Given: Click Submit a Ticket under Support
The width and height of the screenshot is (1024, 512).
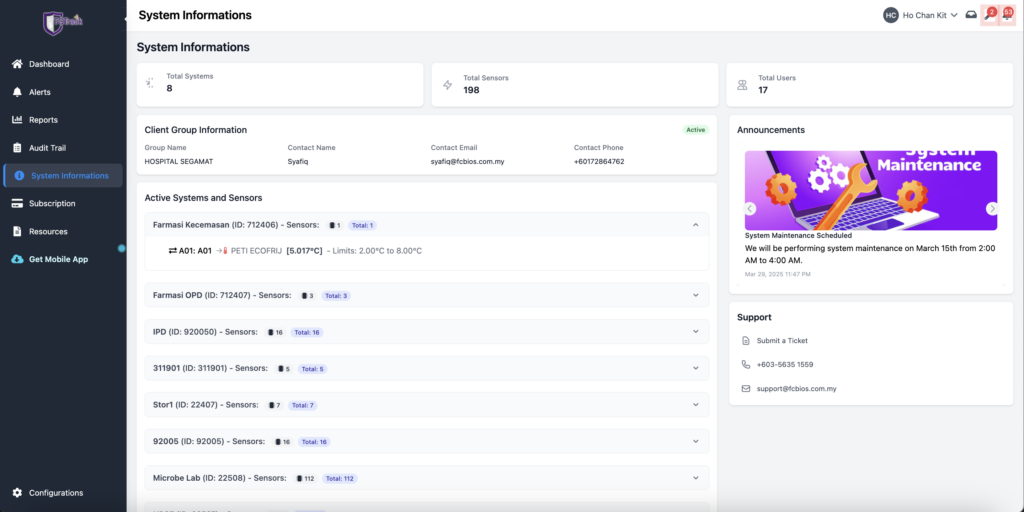Looking at the screenshot, I should [x=782, y=341].
